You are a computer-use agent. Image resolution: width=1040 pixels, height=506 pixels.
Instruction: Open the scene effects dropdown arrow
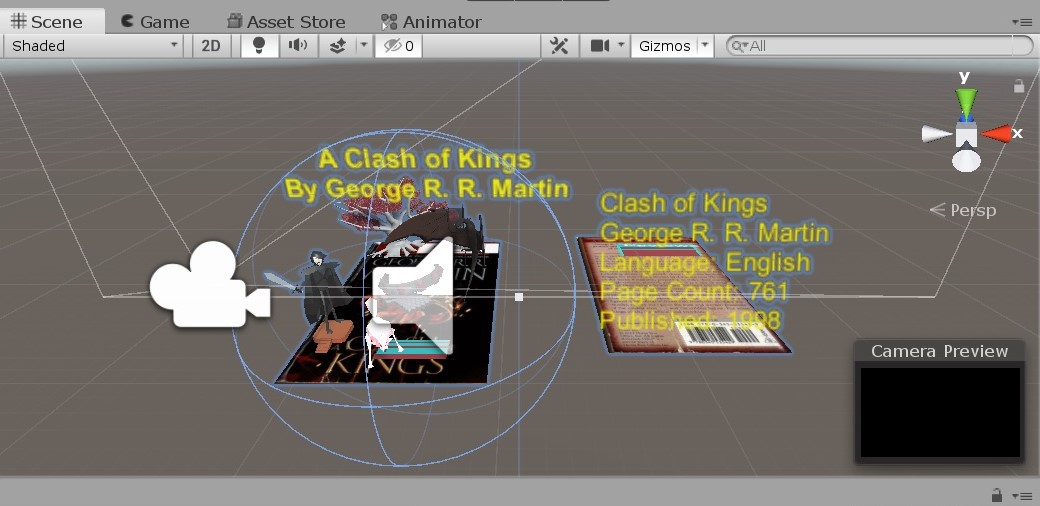click(x=363, y=46)
